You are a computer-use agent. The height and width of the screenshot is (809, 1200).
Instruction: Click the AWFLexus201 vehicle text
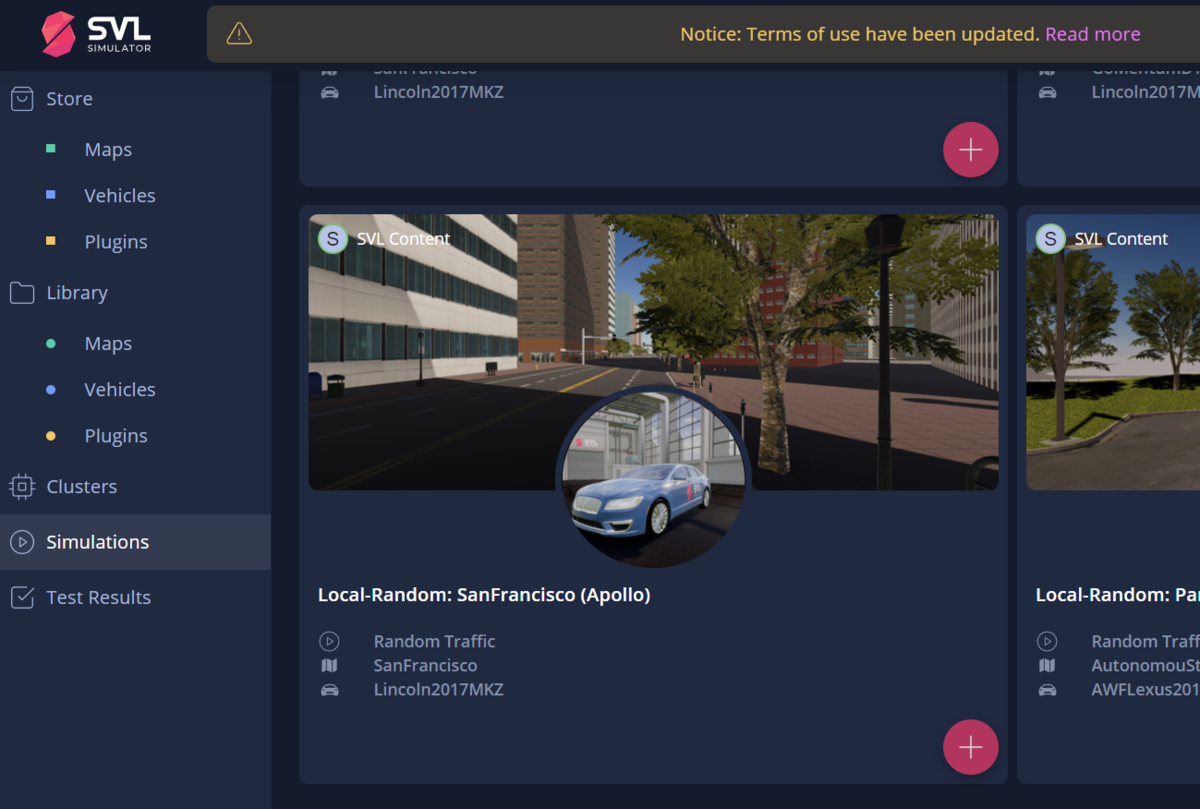[1146, 689]
